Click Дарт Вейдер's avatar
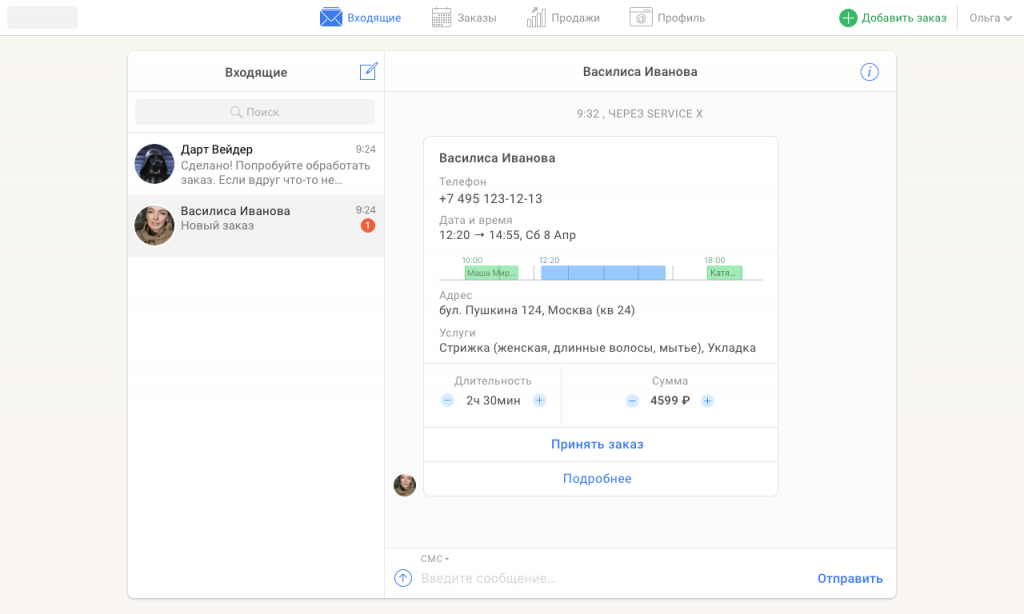This screenshot has width=1024, height=614. coord(154,164)
